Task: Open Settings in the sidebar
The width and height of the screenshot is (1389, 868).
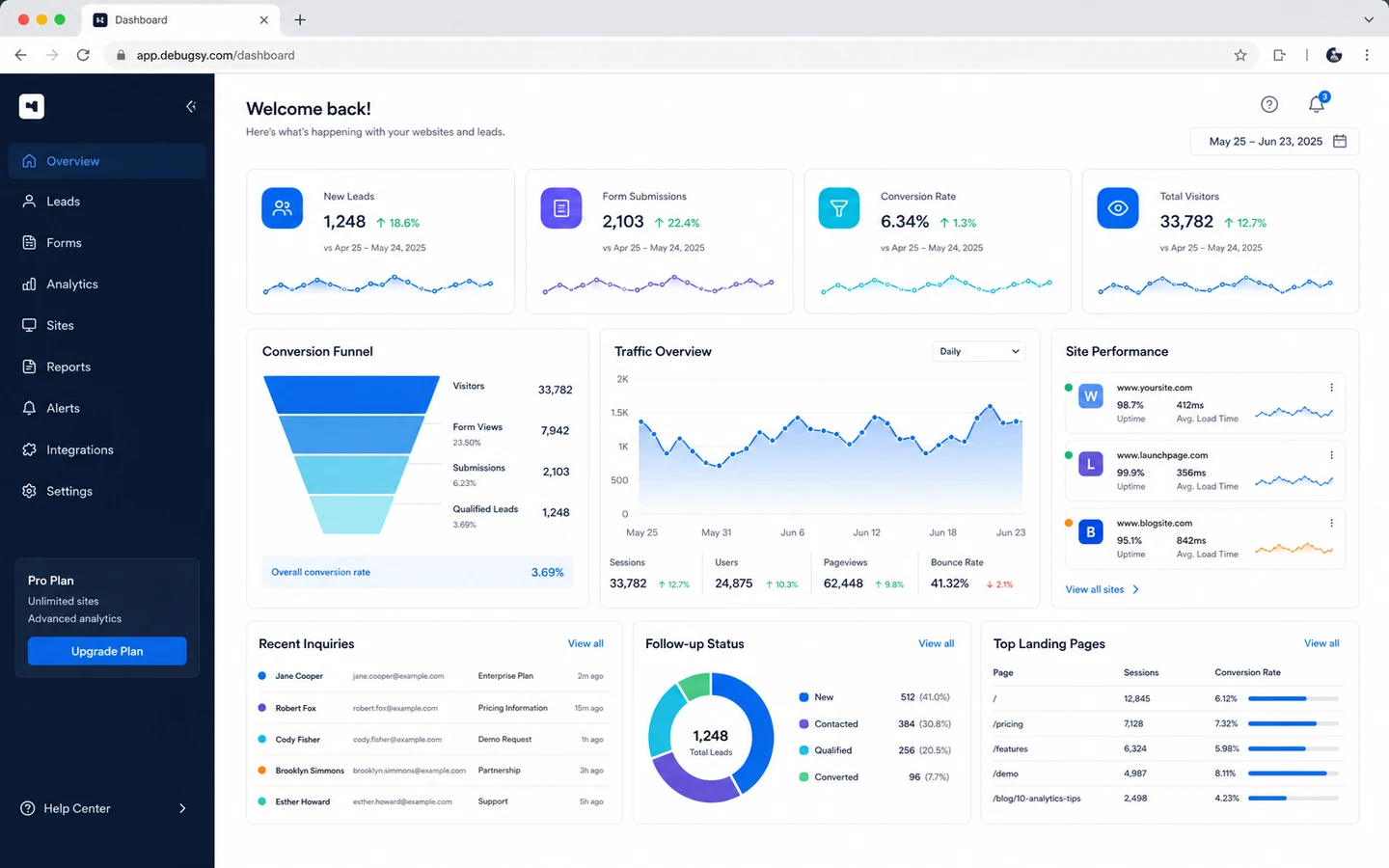Action: point(107,491)
